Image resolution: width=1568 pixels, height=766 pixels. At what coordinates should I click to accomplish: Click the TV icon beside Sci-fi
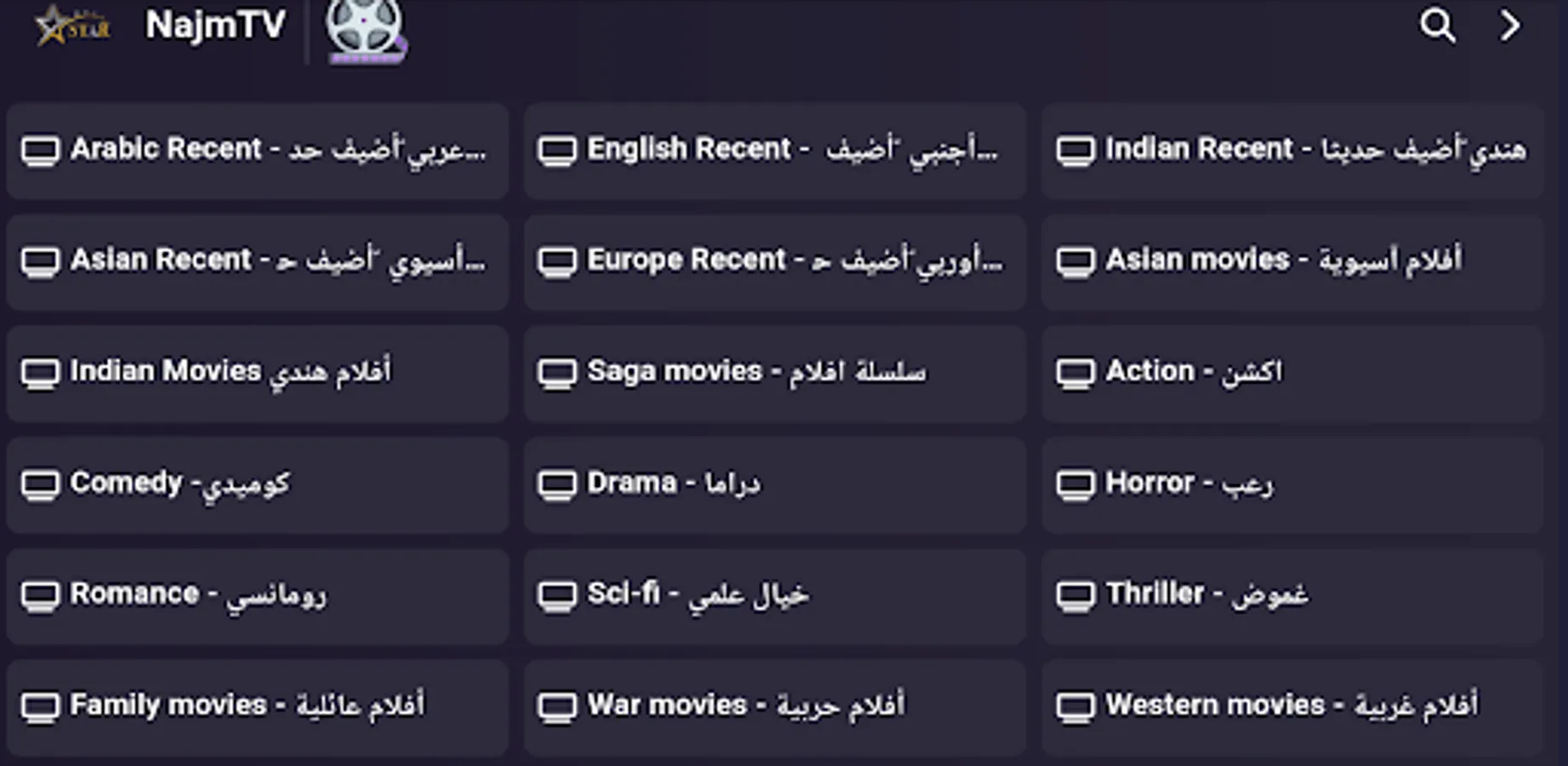pyautogui.click(x=557, y=595)
